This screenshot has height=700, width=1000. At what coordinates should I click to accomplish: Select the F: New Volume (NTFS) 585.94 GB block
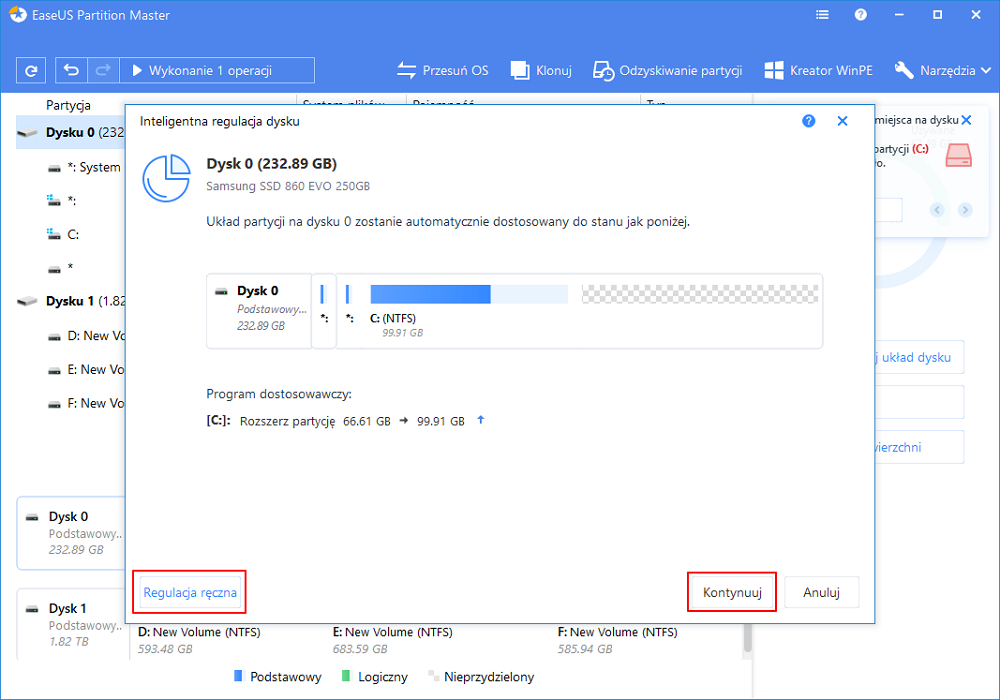(x=617, y=640)
